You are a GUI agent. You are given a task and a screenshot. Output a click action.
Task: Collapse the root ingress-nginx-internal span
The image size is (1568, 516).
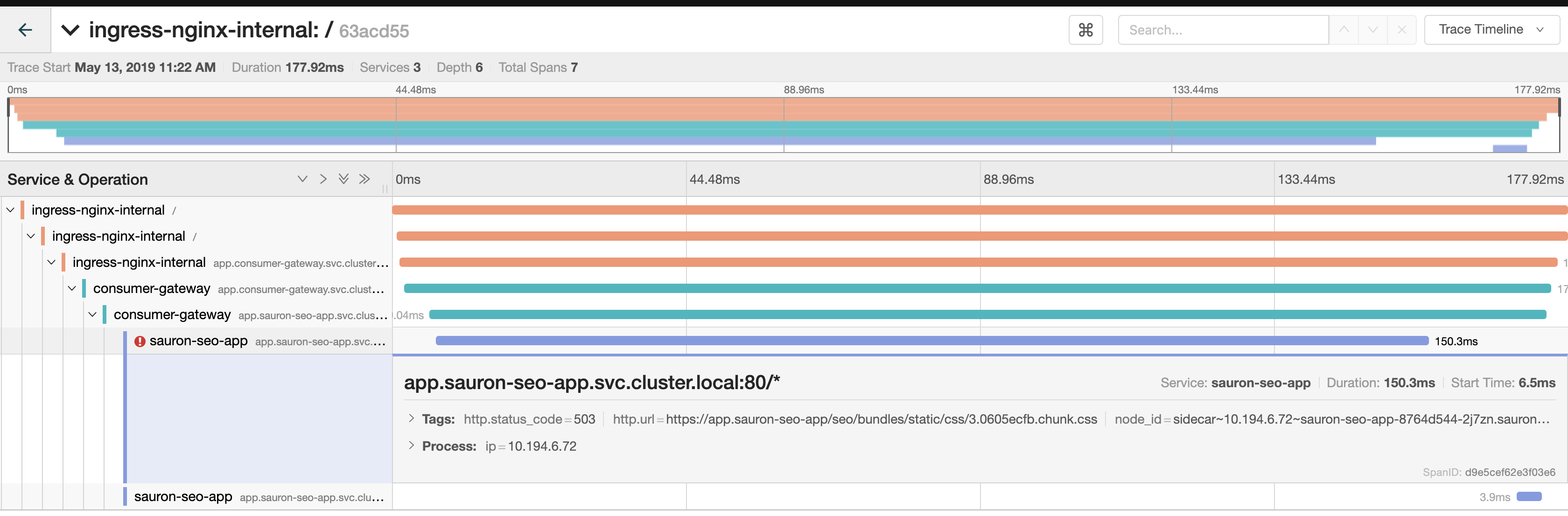coord(10,210)
